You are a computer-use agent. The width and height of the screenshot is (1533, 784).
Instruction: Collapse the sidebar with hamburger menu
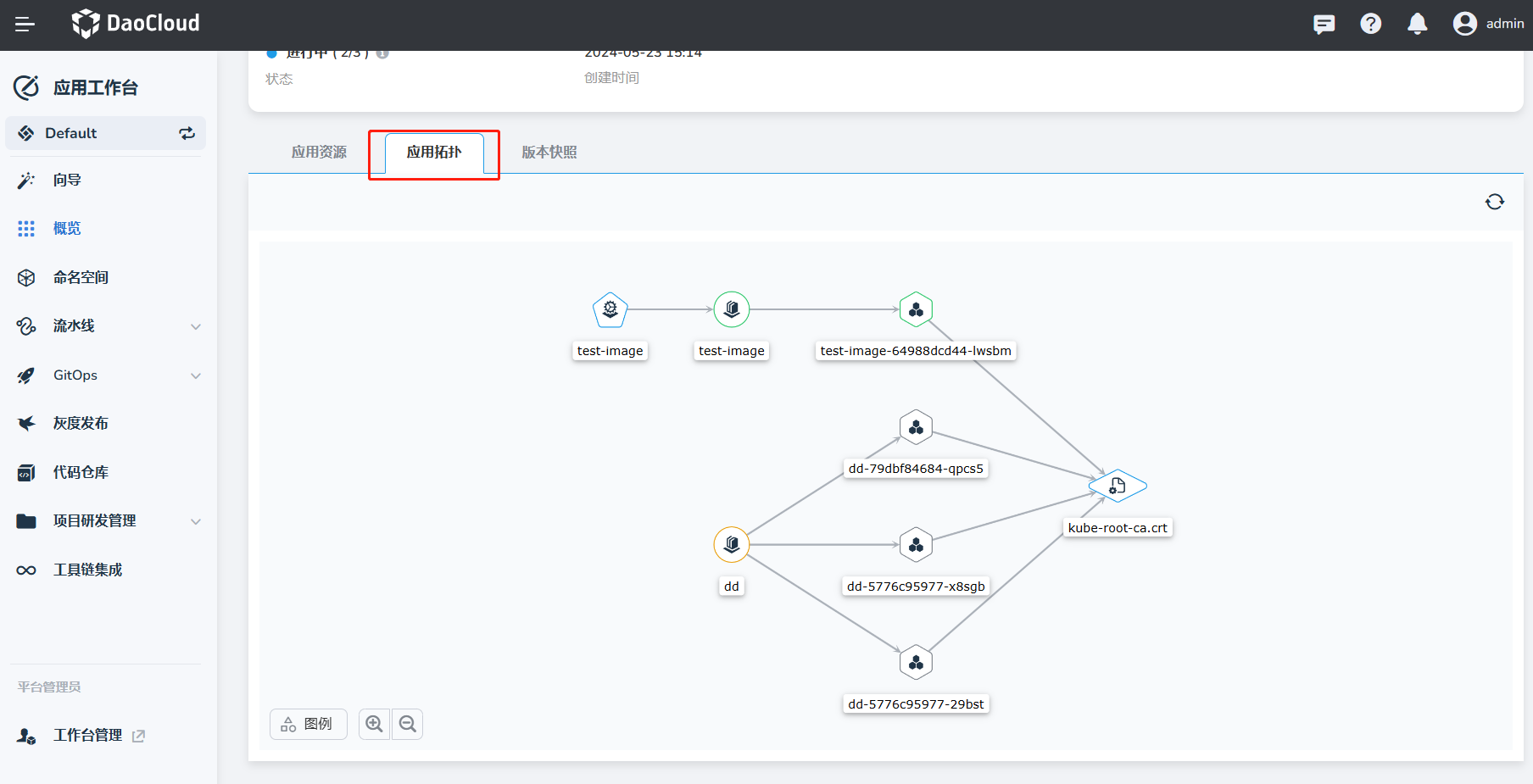25,24
